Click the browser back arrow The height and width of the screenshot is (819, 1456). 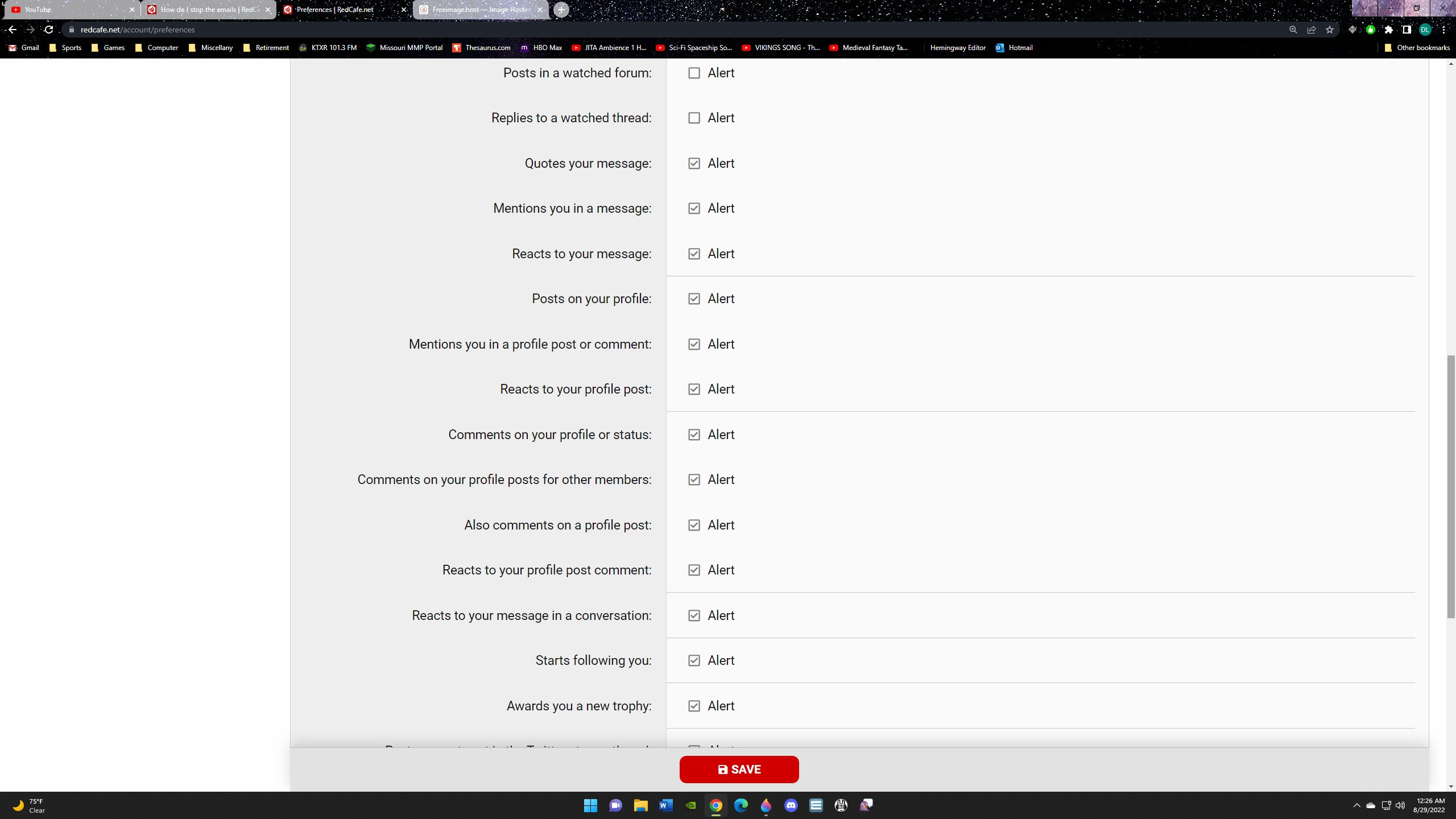point(12,30)
